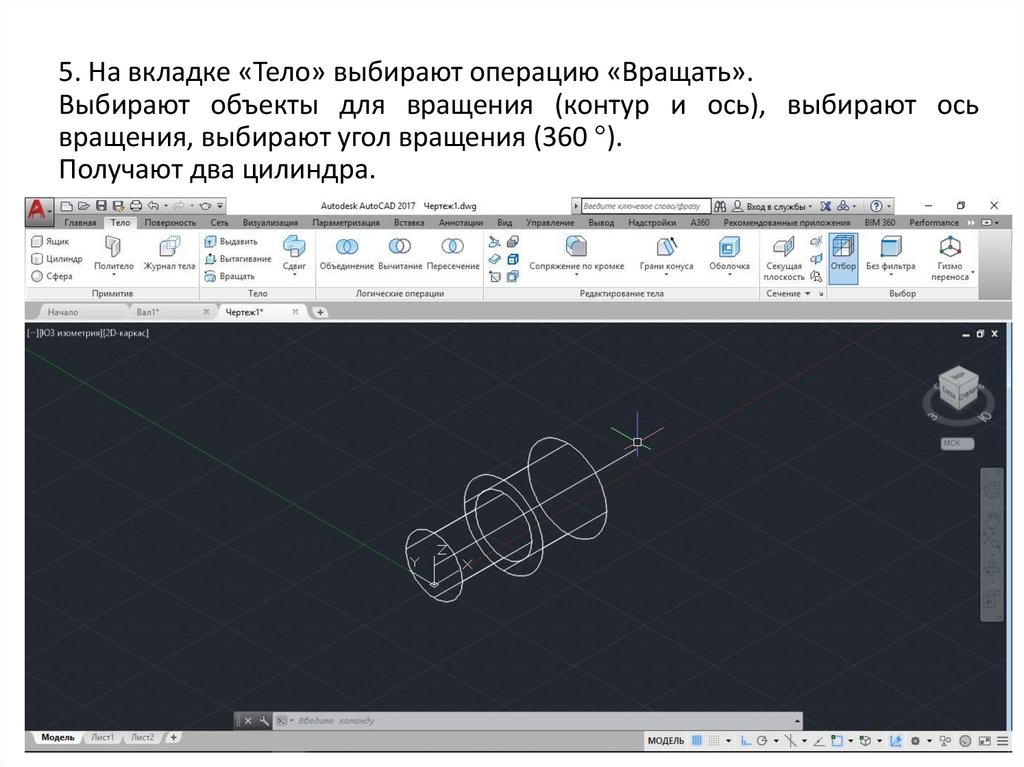Click the viewport controls label ЮЗ изометрия
1024x767 pixels.
click(70, 333)
